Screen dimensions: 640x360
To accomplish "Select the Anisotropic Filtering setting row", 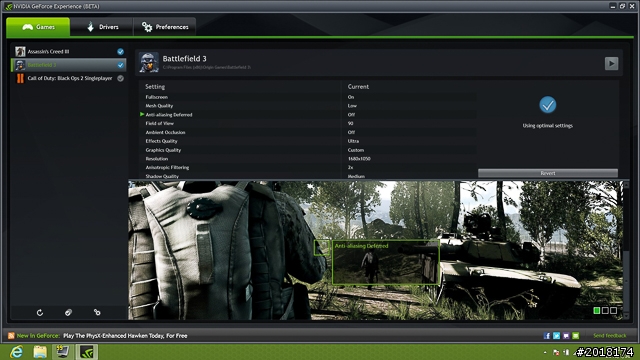I will pos(308,167).
